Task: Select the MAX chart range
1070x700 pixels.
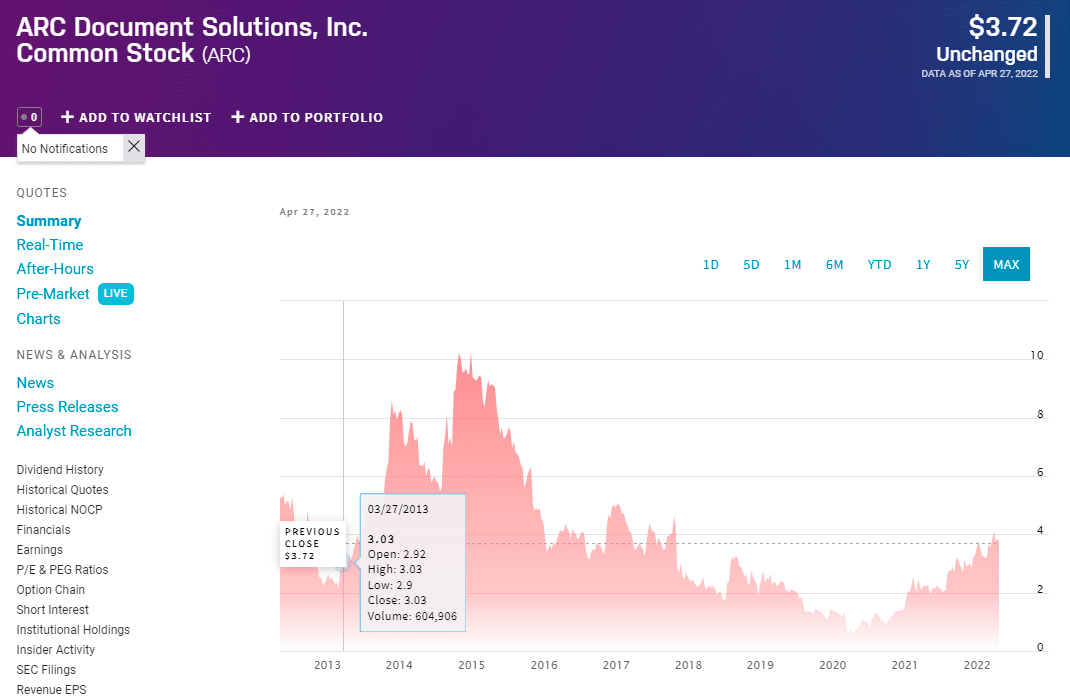Action: click(1006, 265)
